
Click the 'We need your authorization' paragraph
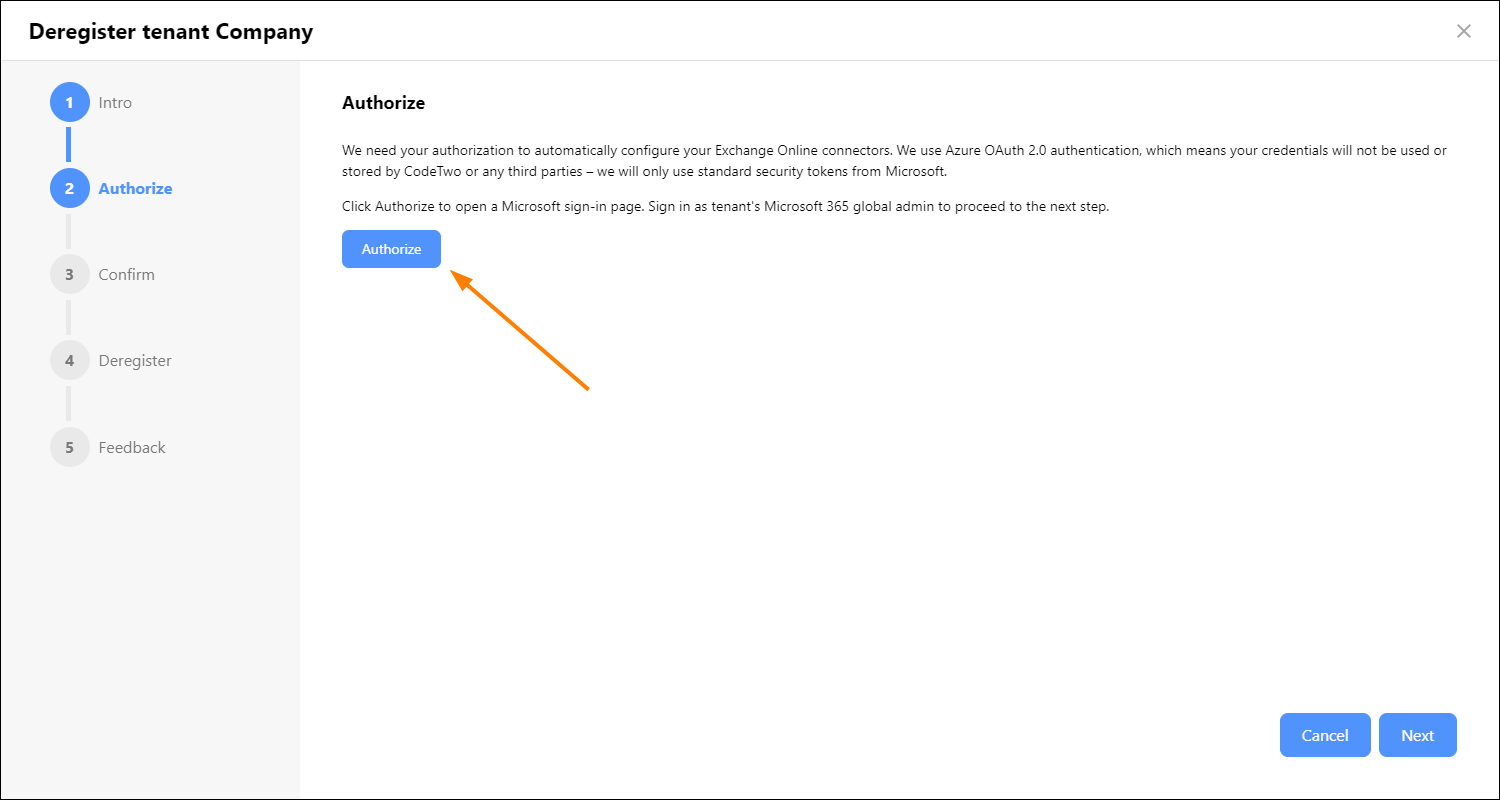pyautogui.click(x=894, y=160)
